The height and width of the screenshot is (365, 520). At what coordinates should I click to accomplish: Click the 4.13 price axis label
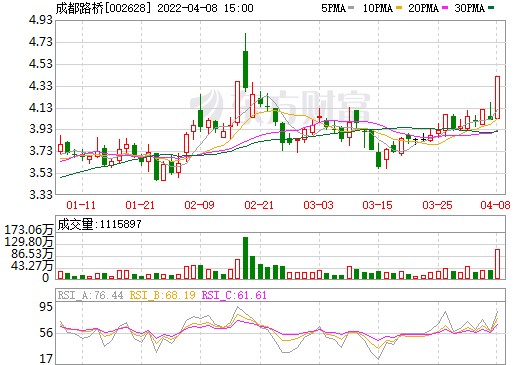41,108
